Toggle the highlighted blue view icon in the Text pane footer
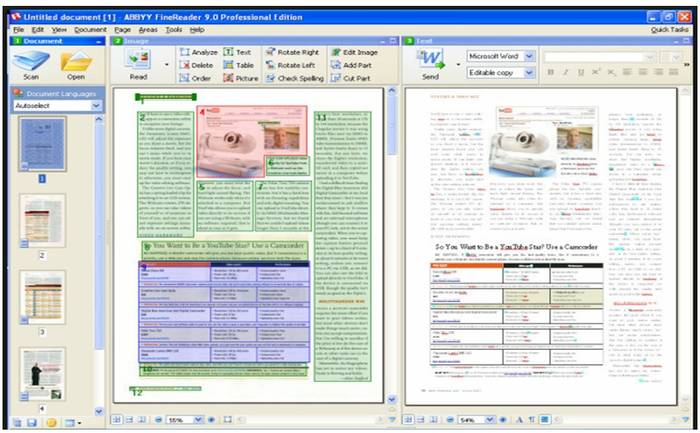Image resolution: width=700 pixels, height=433 pixels. coord(545,420)
